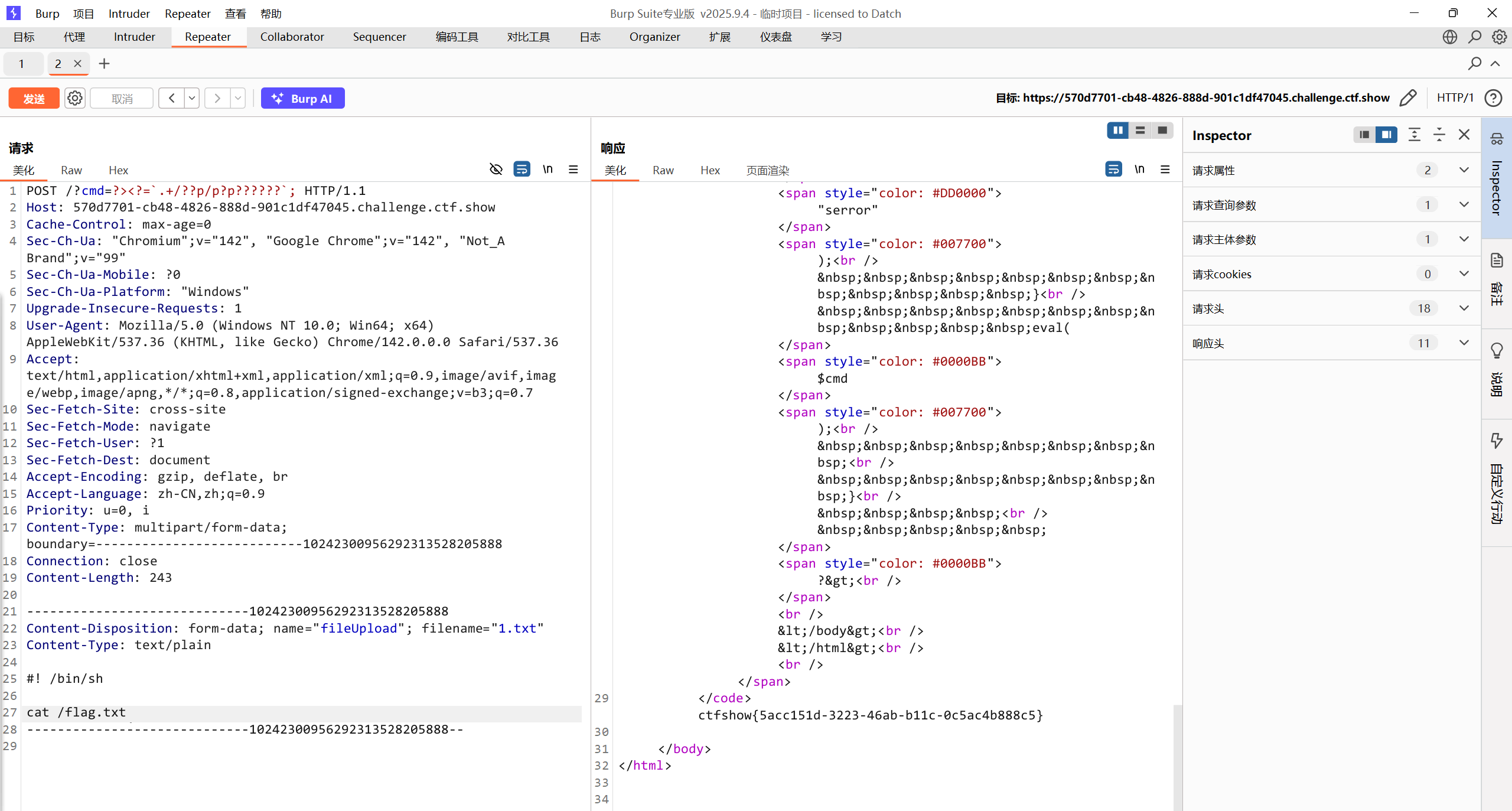The image size is (1512, 811).
Task: Close the Inspector panel with the X
Action: coord(1464,135)
